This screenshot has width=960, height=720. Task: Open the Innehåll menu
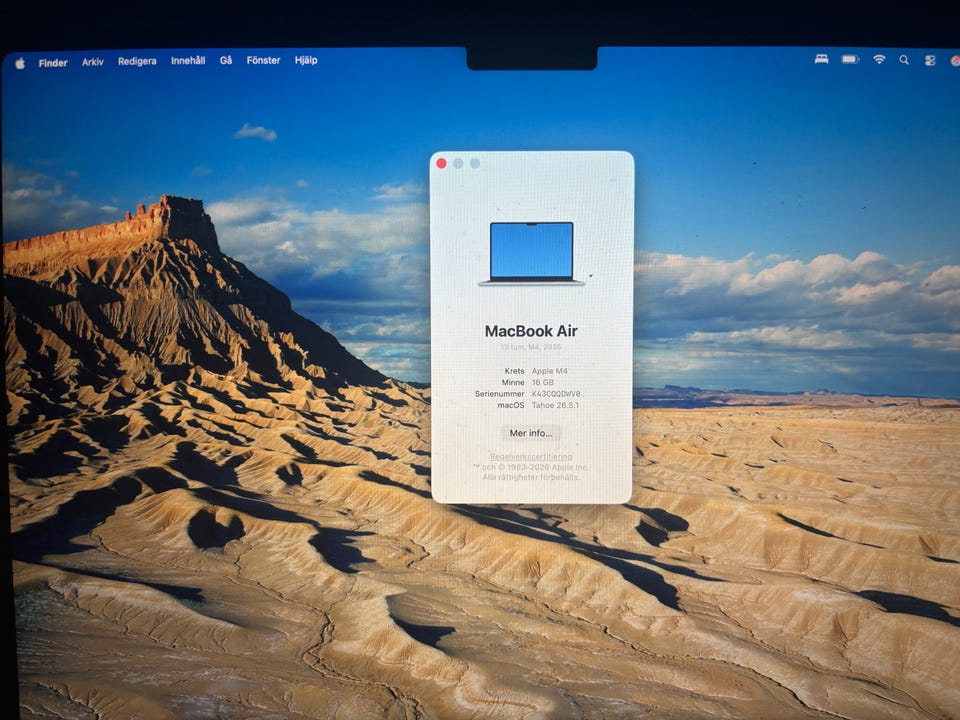[x=188, y=61]
